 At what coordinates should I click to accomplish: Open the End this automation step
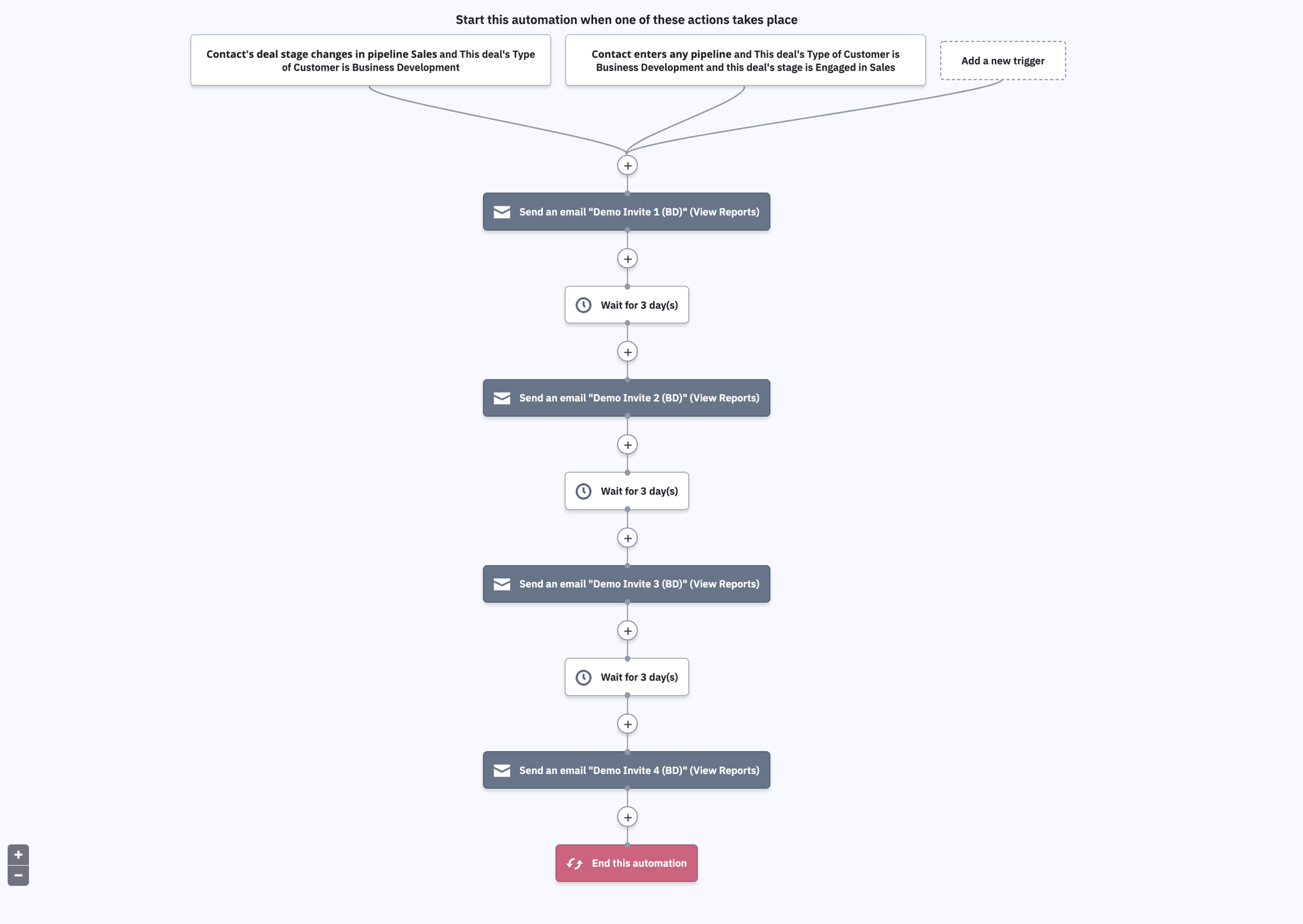pos(626,864)
